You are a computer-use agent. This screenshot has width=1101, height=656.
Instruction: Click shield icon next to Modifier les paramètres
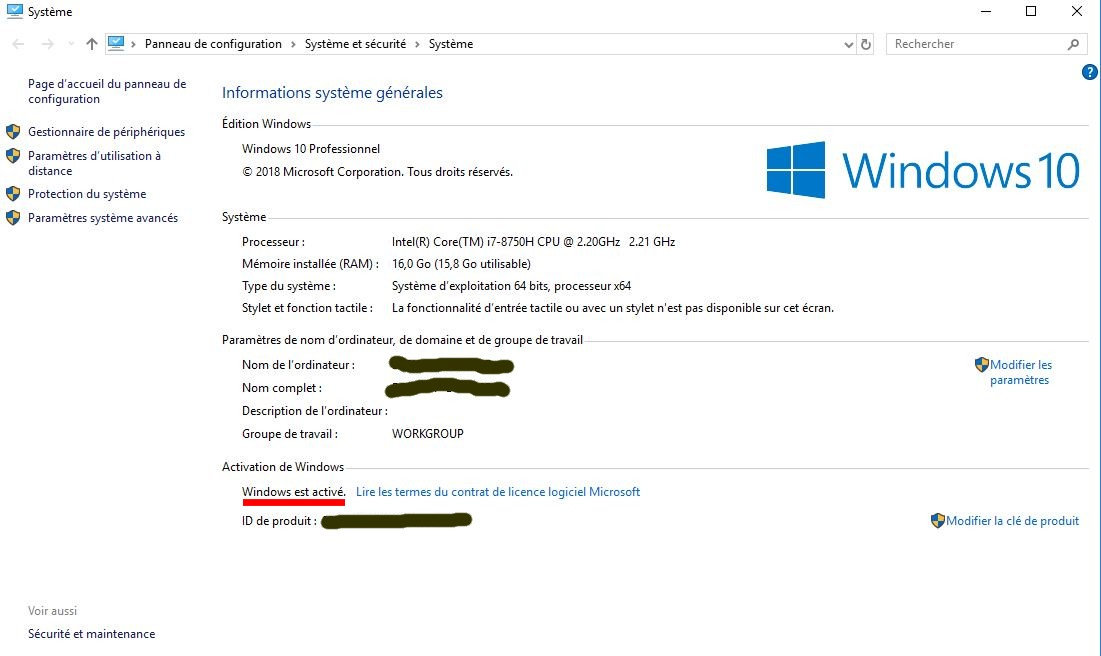click(982, 365)
